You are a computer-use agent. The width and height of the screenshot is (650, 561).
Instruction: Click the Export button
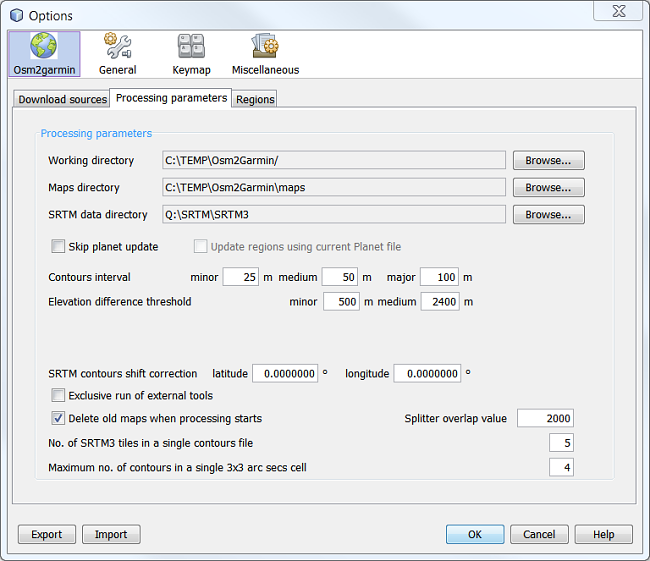(47, 534)
